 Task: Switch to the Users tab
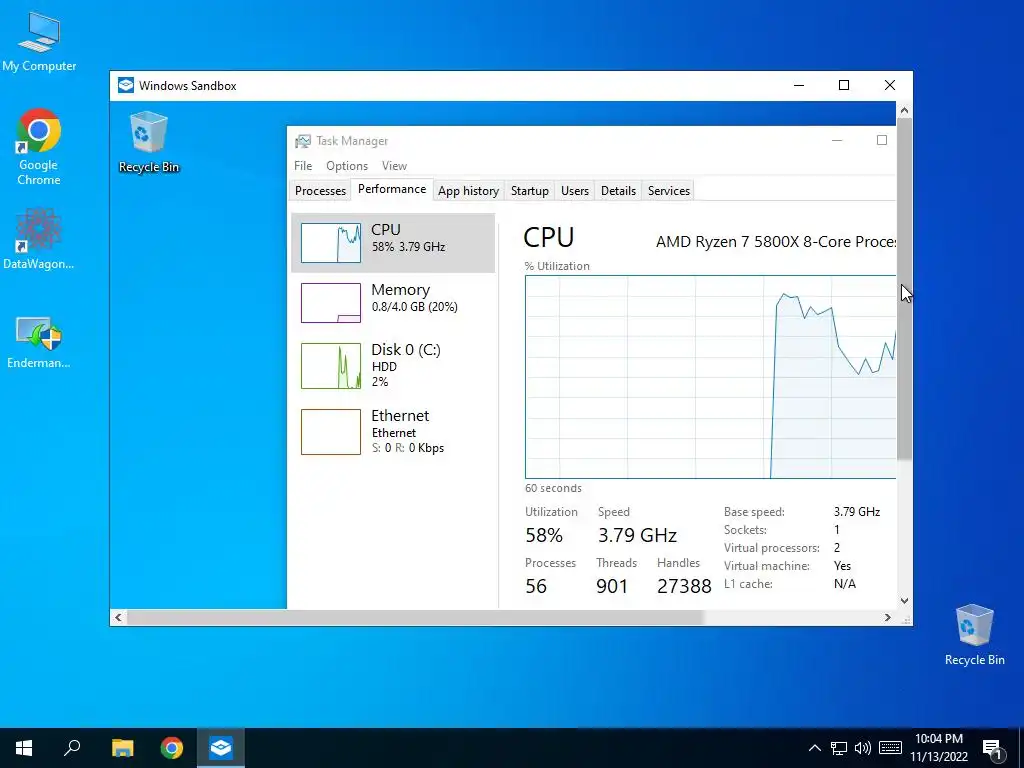click(575, 191)
